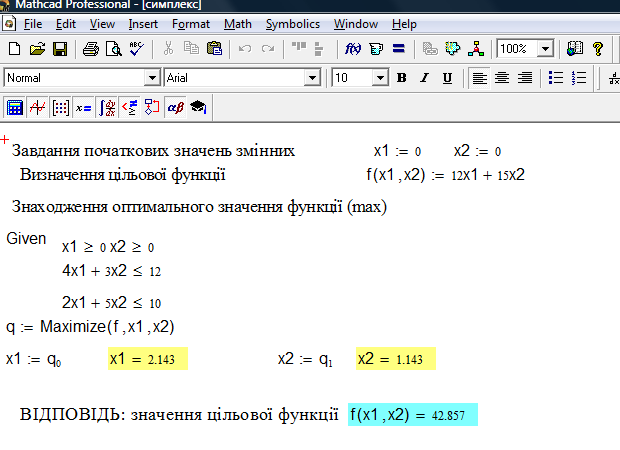Viewport: 620px width, 450px height.
Task: Expand the Arial font dropdown
Action: point(312,78)
